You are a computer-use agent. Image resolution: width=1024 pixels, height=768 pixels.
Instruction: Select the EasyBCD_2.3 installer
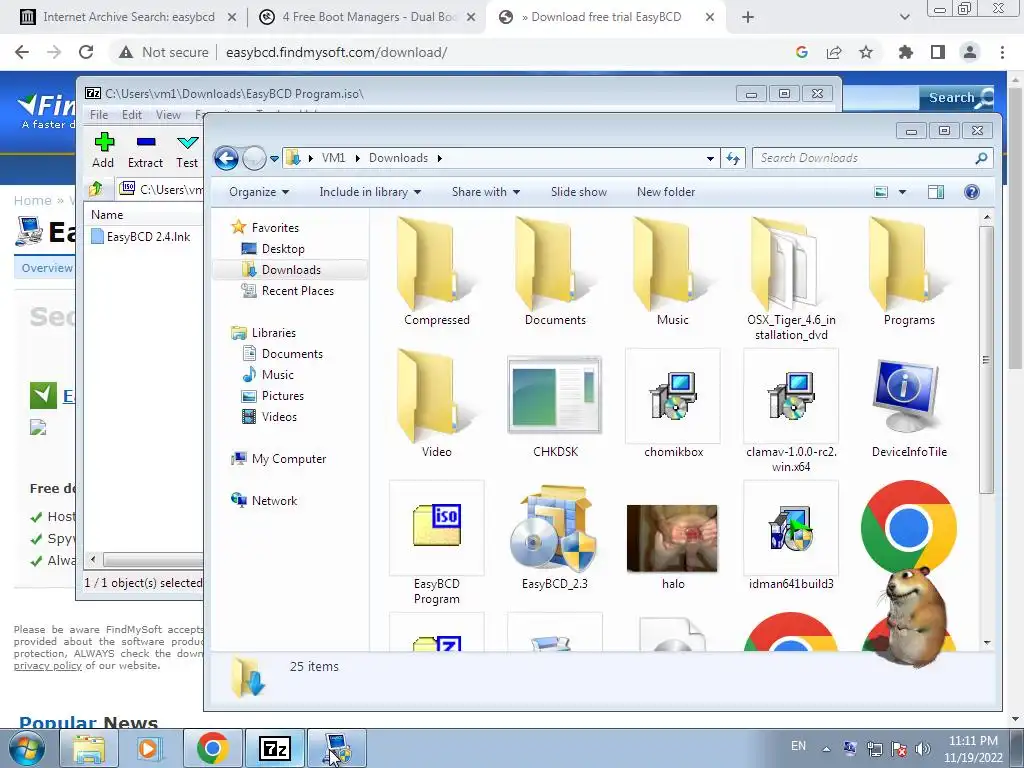tap(554, 536)
